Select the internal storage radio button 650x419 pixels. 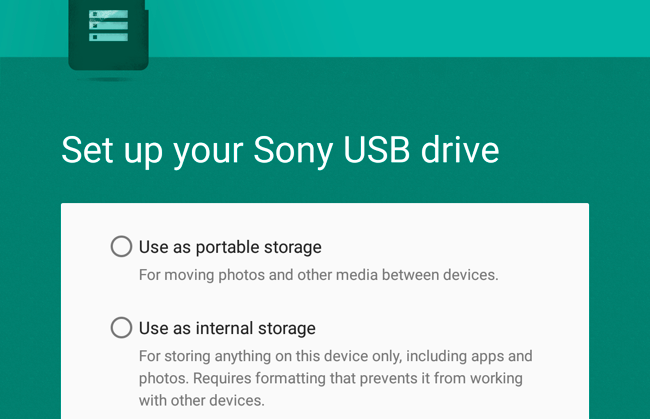tap(121, 327)
